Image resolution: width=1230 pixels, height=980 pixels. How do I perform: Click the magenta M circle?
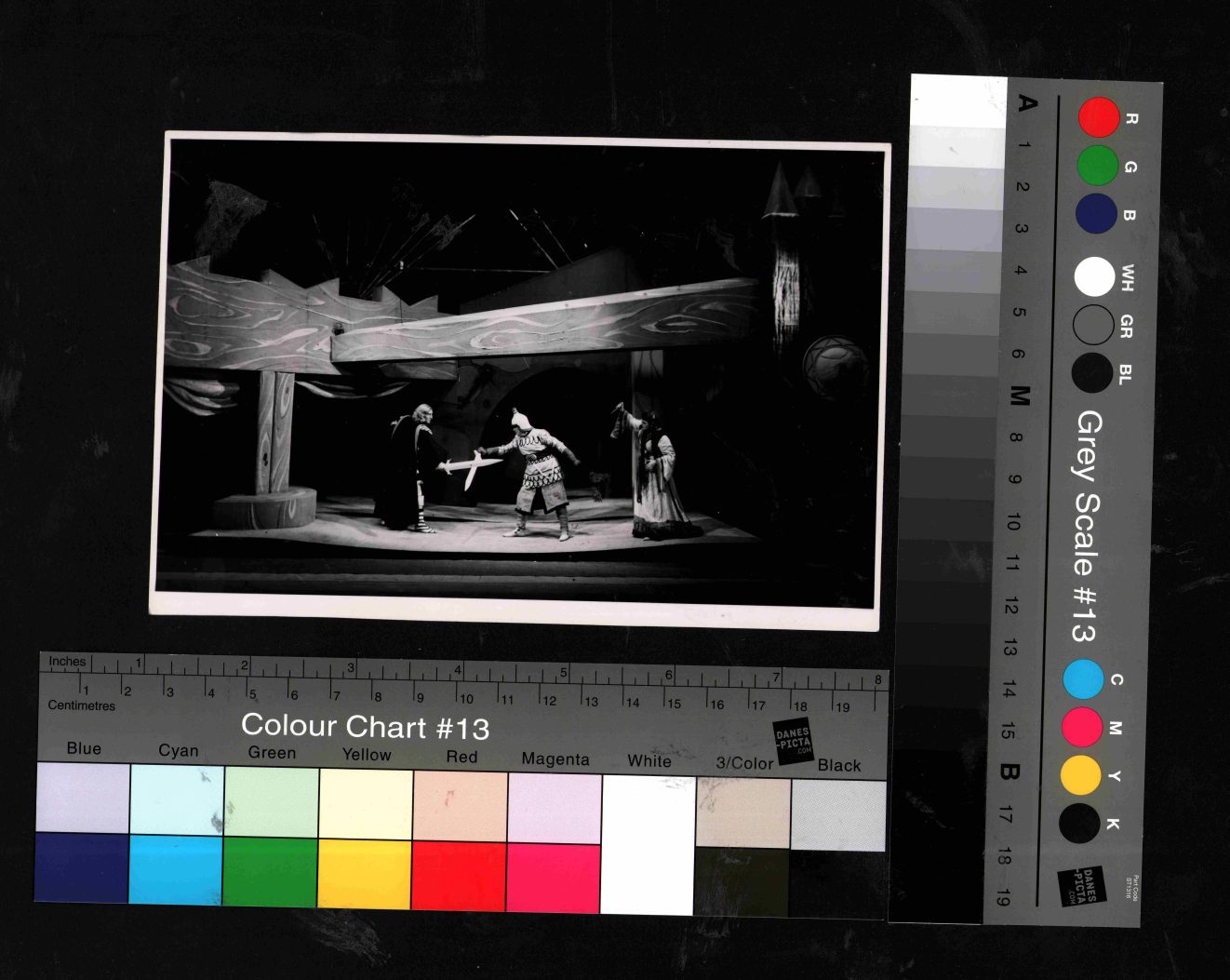(1082, 727)
